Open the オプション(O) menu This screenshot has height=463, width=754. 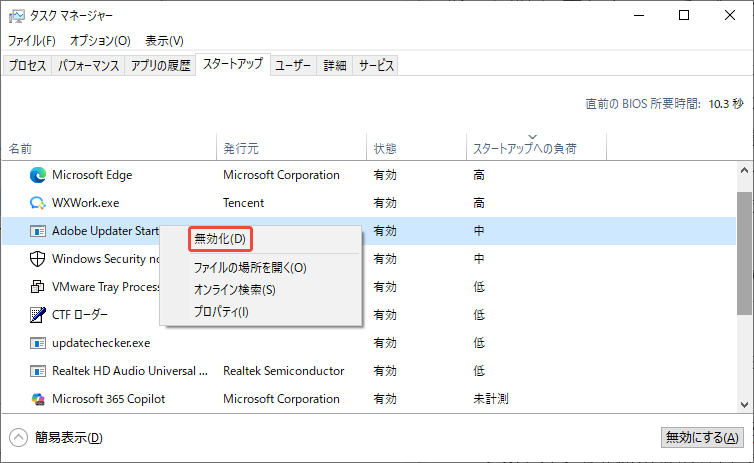pos(100,41)
